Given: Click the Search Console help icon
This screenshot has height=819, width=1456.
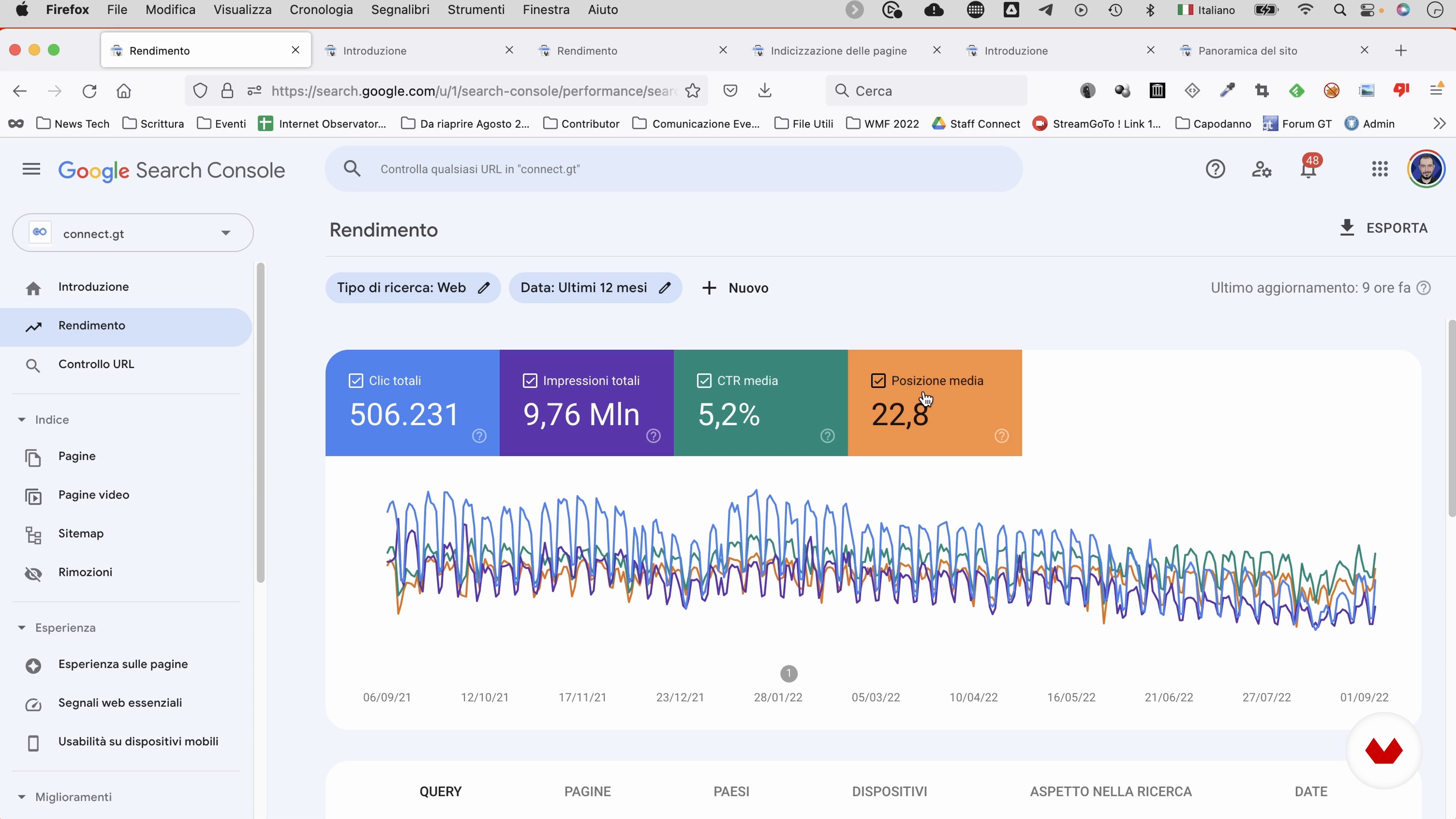Looking at the screenshot, I should pos(1215,169).
